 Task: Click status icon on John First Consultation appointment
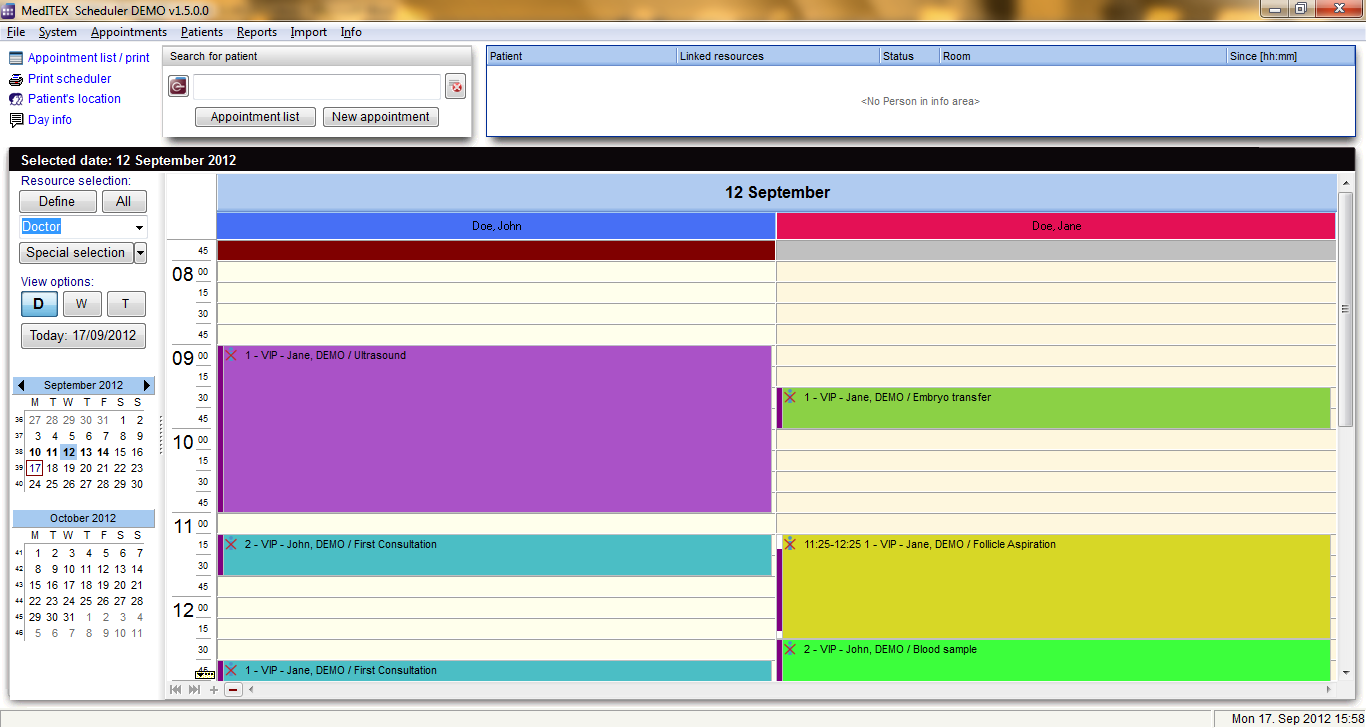pyautogui.click(x=231, y=544)
